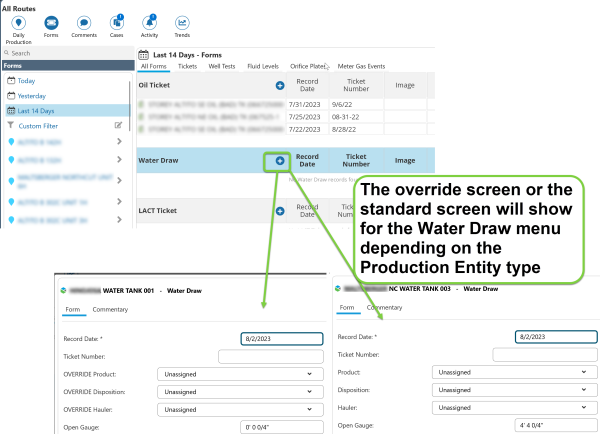Click the Forms icon in toolbar

point(50,22)
